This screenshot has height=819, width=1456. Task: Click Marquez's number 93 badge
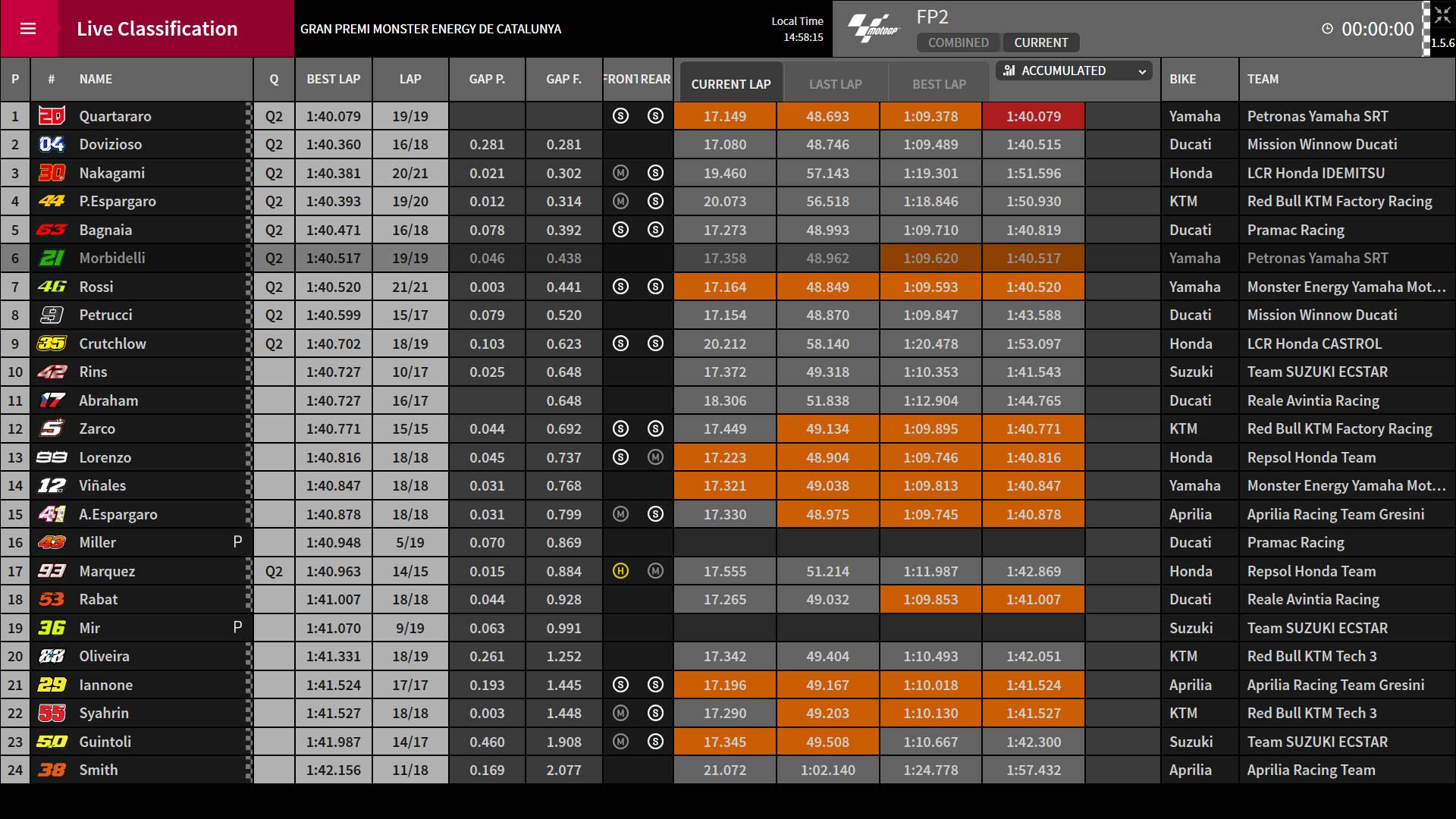coord(52,571)
